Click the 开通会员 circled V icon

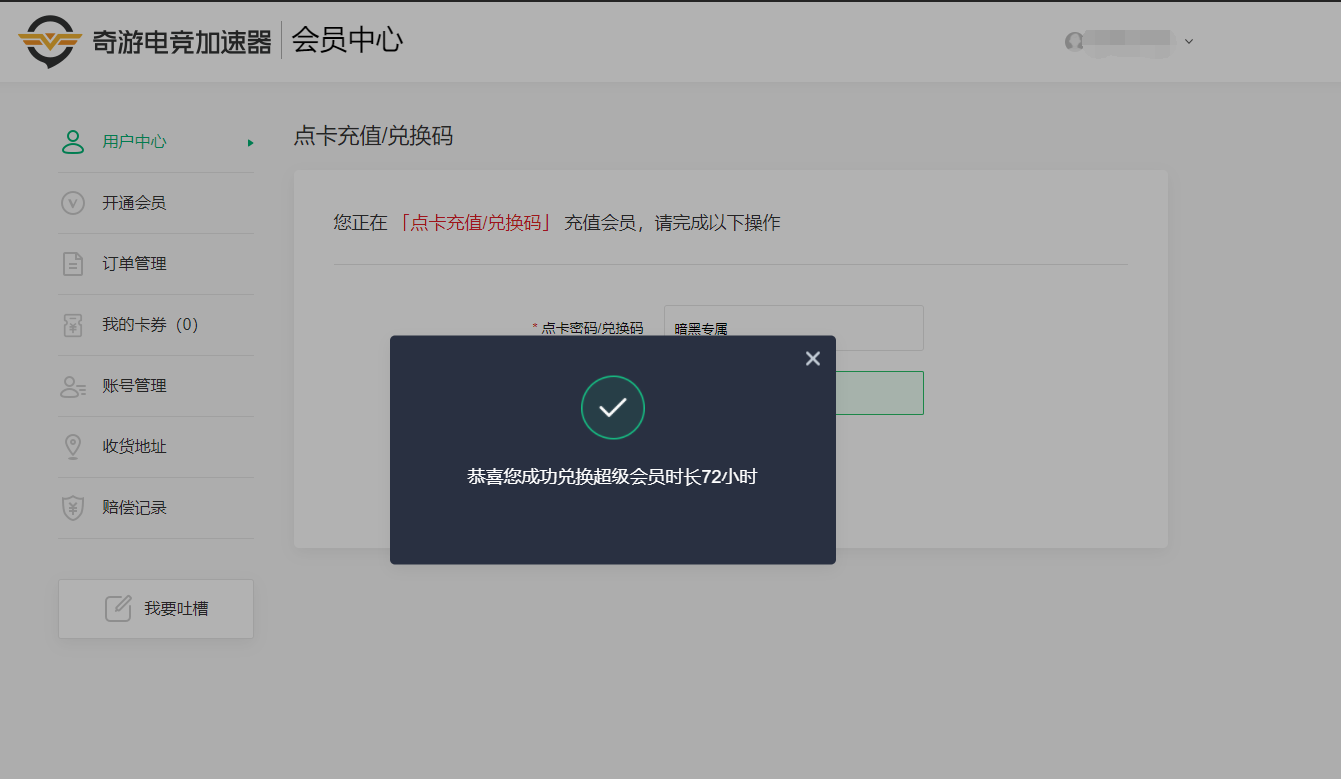coord(73,203)
